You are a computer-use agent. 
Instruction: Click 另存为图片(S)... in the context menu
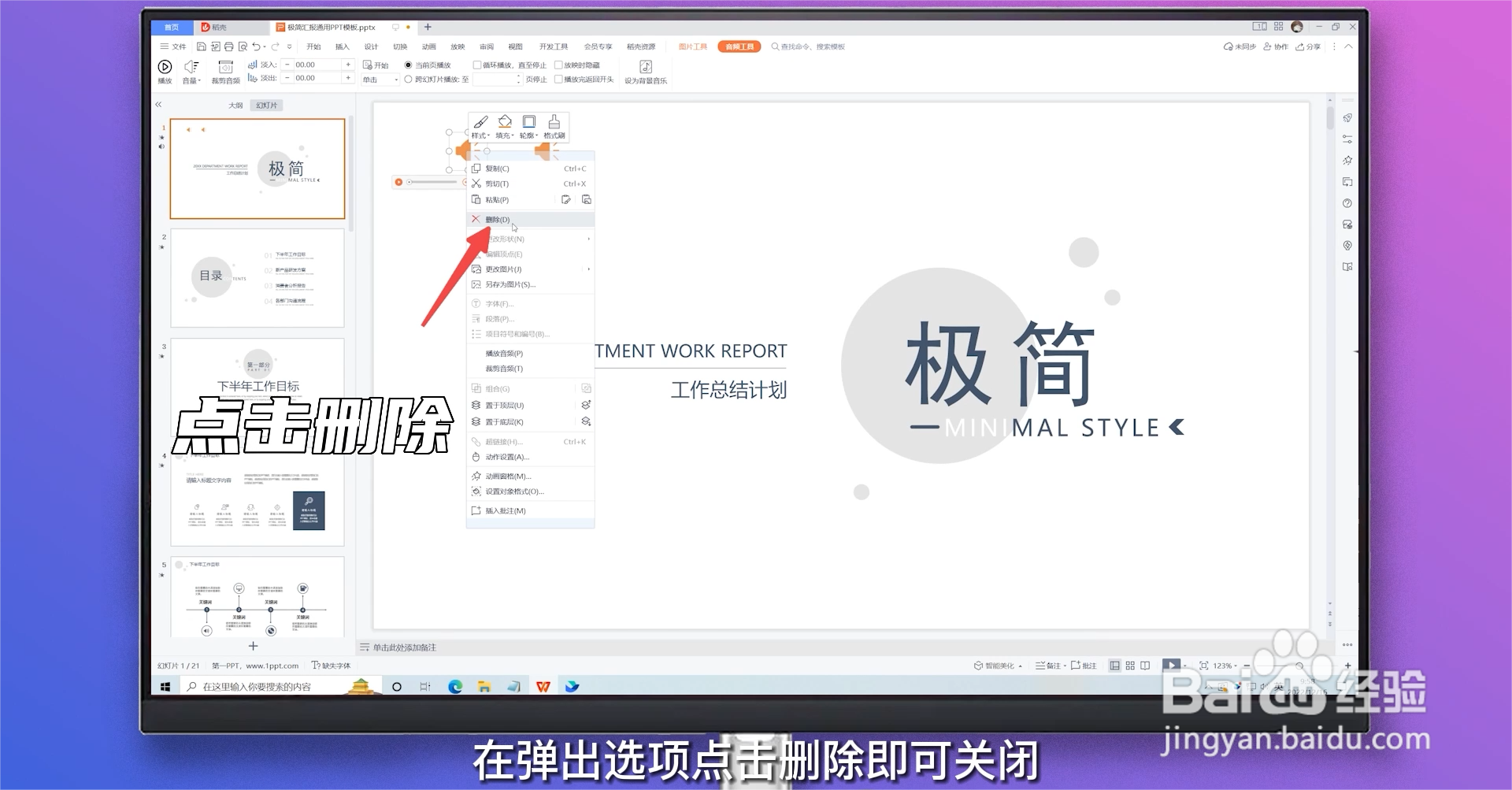click(x=531, y=284)
